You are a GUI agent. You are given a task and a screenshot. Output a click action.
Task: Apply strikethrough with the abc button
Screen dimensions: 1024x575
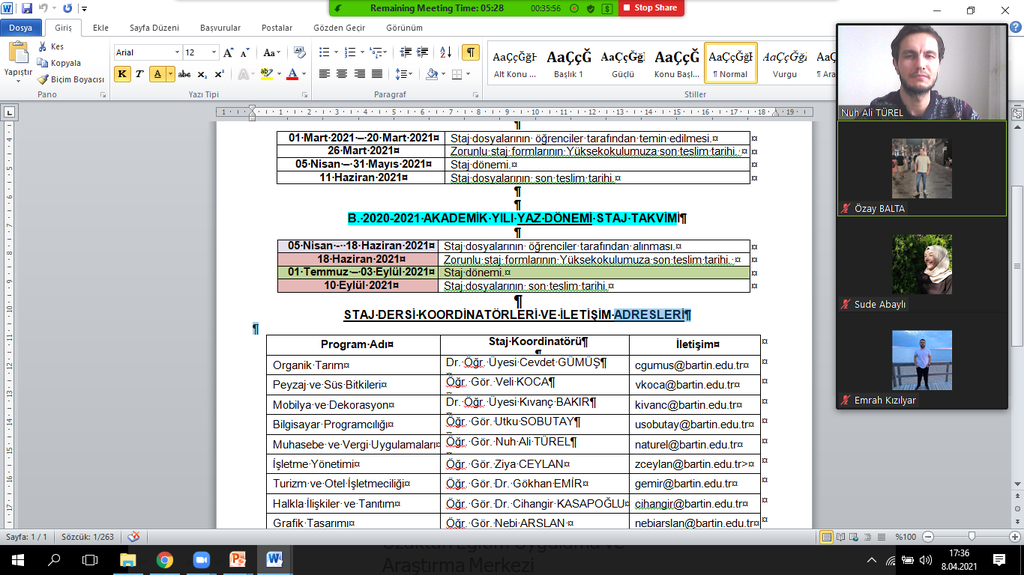tap(183, 74)
